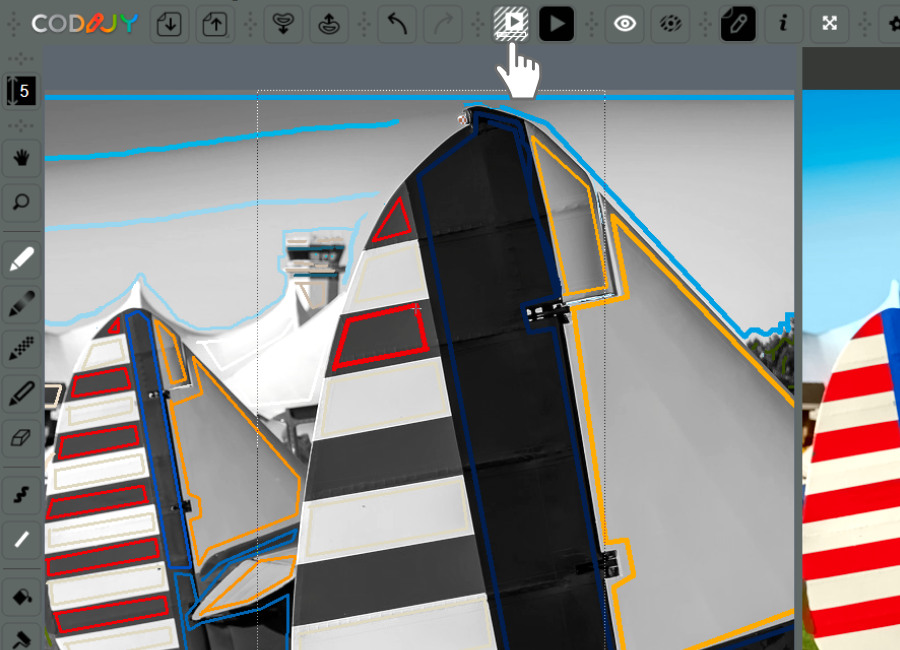The width and height of the screenshot is (900, 650).
Task: Select the Eraser tool
Action: pos(22,438)
